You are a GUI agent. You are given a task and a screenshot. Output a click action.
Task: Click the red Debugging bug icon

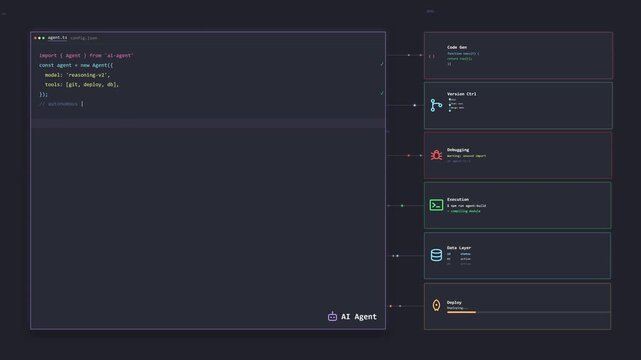(436, 155)
